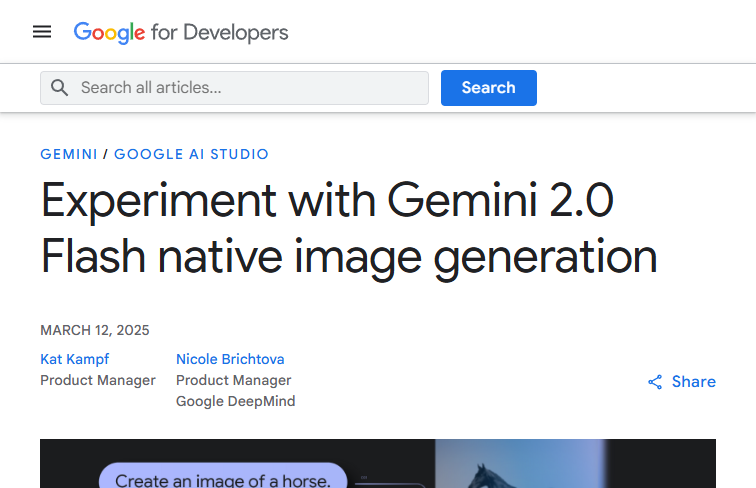The width and height of the screenshot is (756, 488).
Task: Focus the Search all articles field
Action: pyautogui.click(x=234, y=88)
